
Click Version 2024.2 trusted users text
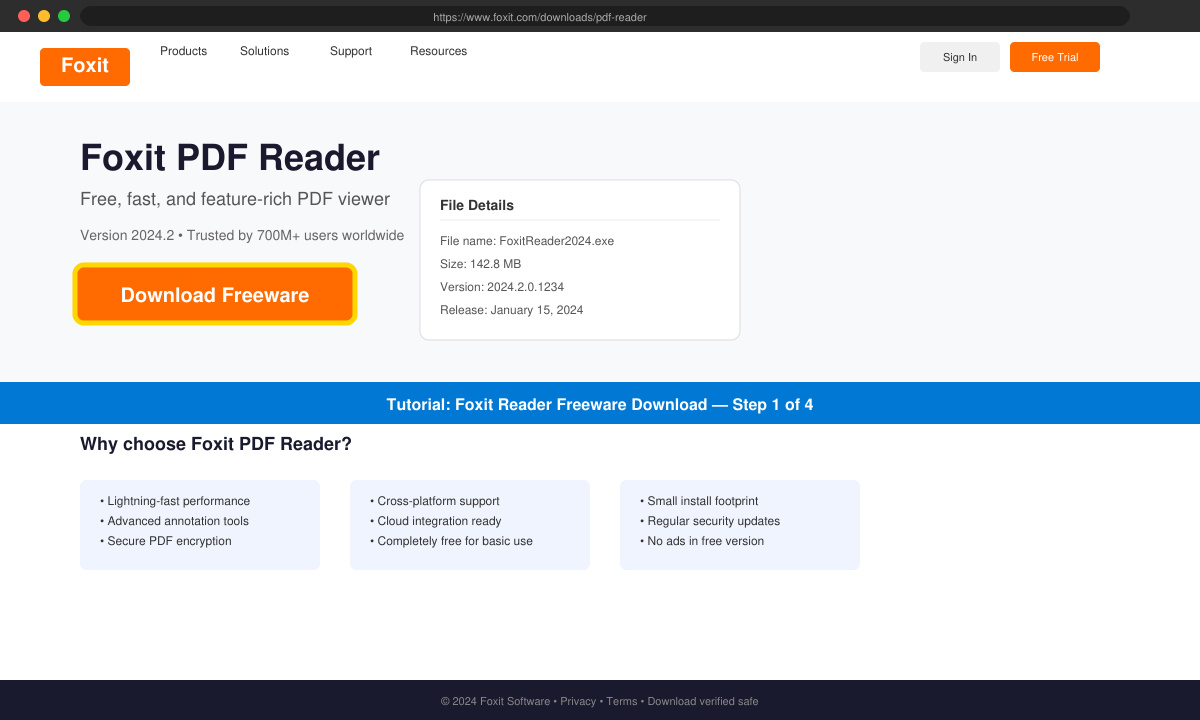click(x=242, y=235)
